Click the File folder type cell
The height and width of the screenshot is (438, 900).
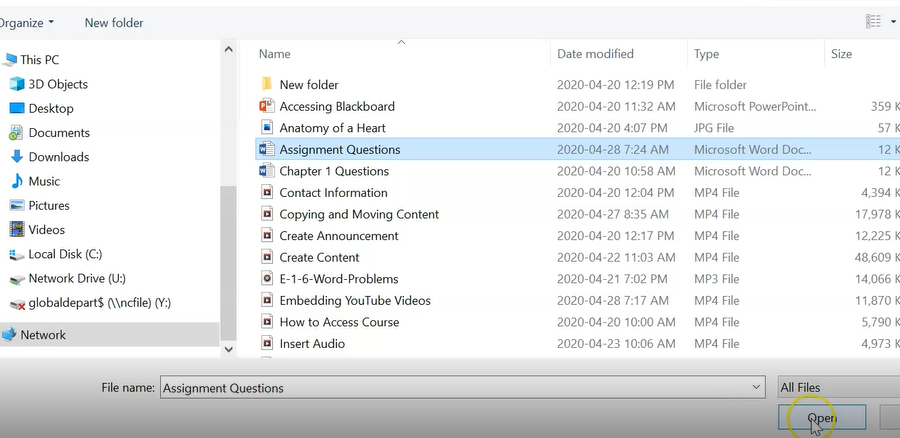720,85
